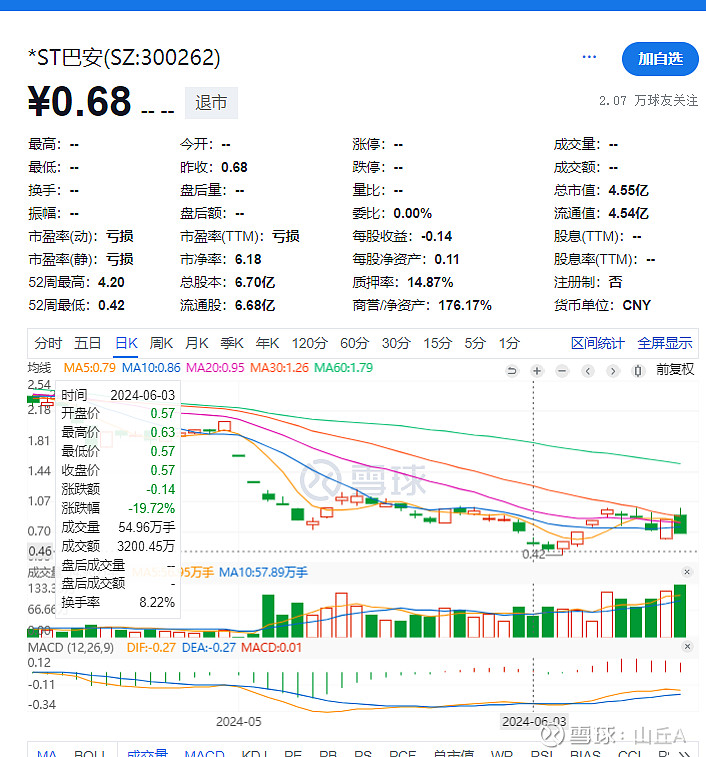Switch to the 分时 intraday tab

point(48,343)
